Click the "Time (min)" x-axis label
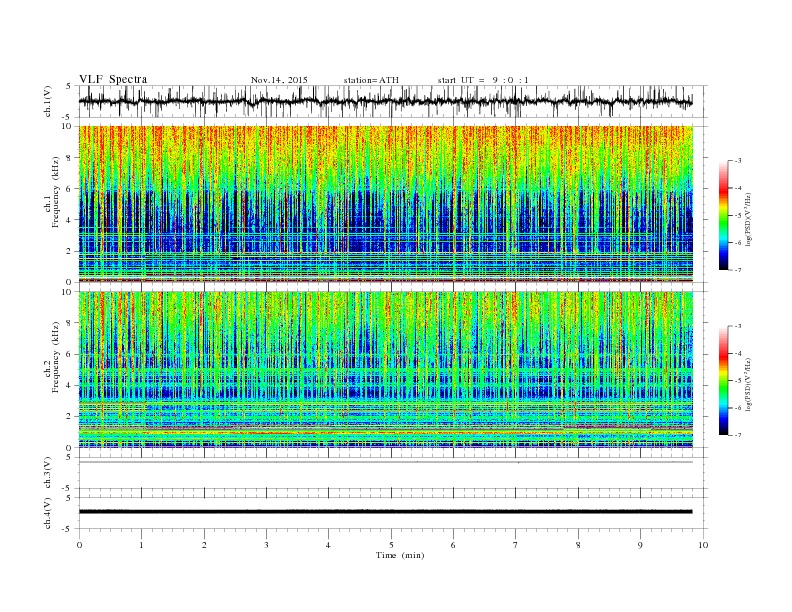The height and width of the screenshot is (612, 792). (x=400, y=555)
